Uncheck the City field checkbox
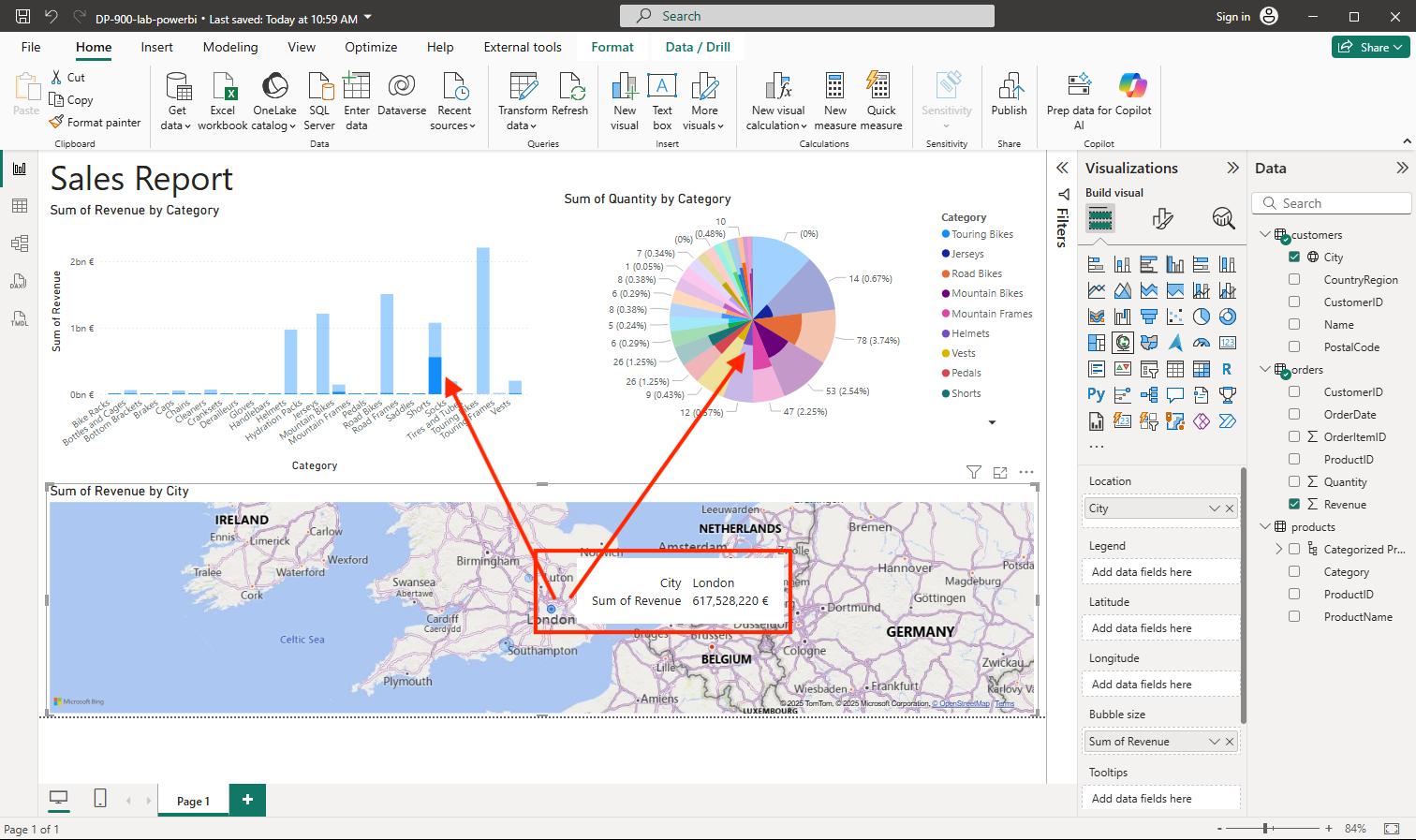Image resolution: width=1416 pixels, height=840 pixels. (x=1294, y=257)
